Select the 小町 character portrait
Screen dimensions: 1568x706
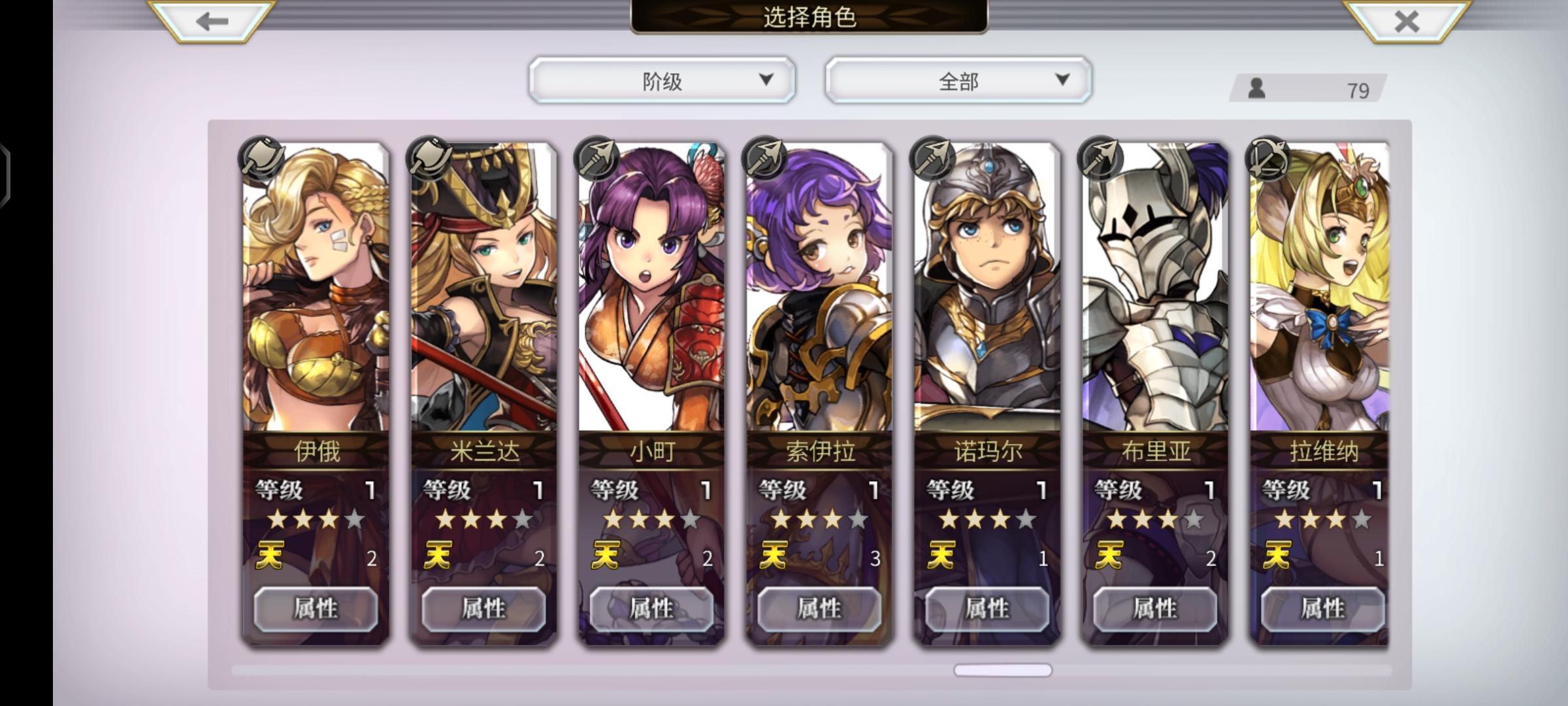point(652,288)
